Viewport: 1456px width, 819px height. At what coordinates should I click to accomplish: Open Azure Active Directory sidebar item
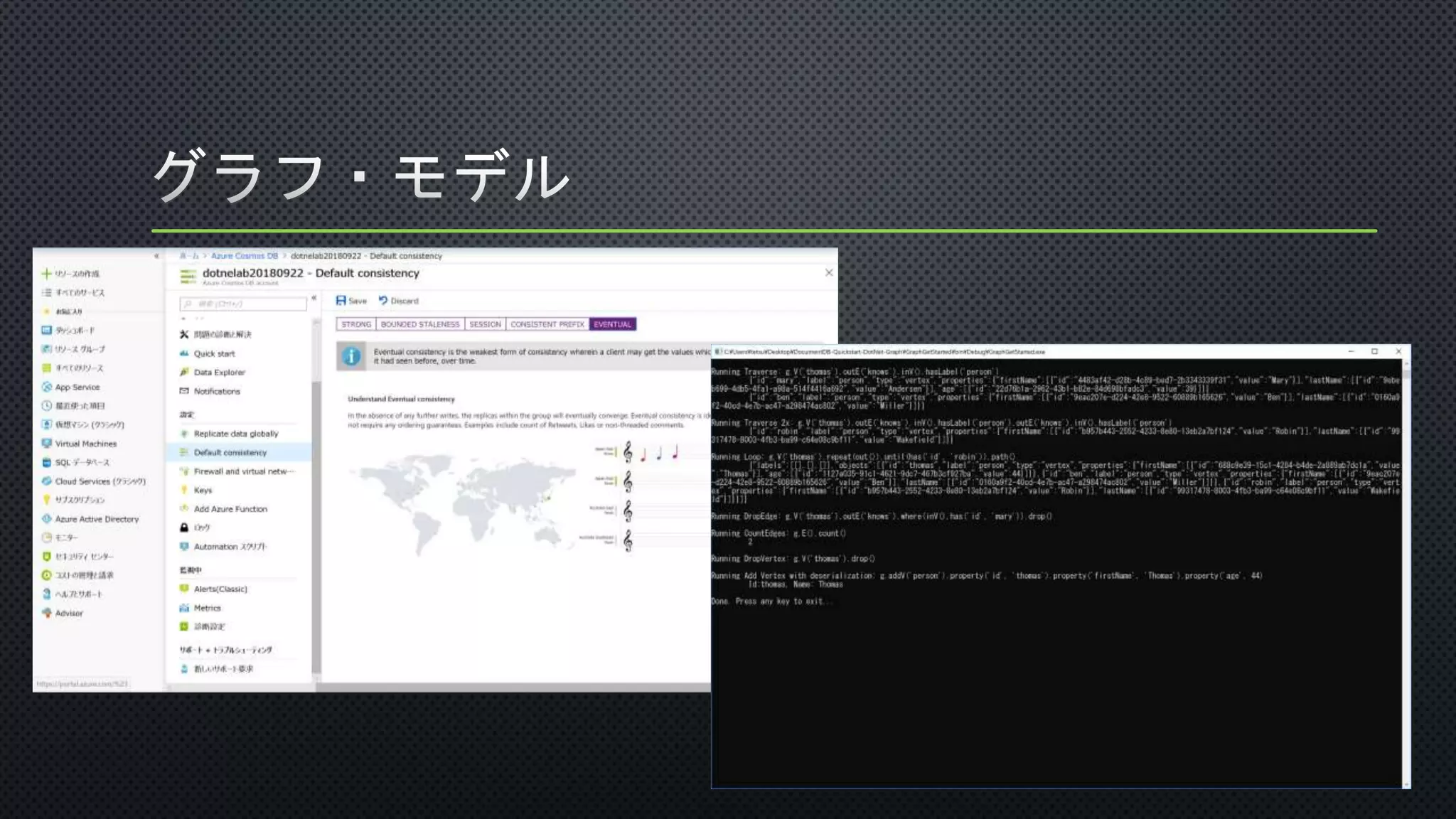[x=97, y=519]
